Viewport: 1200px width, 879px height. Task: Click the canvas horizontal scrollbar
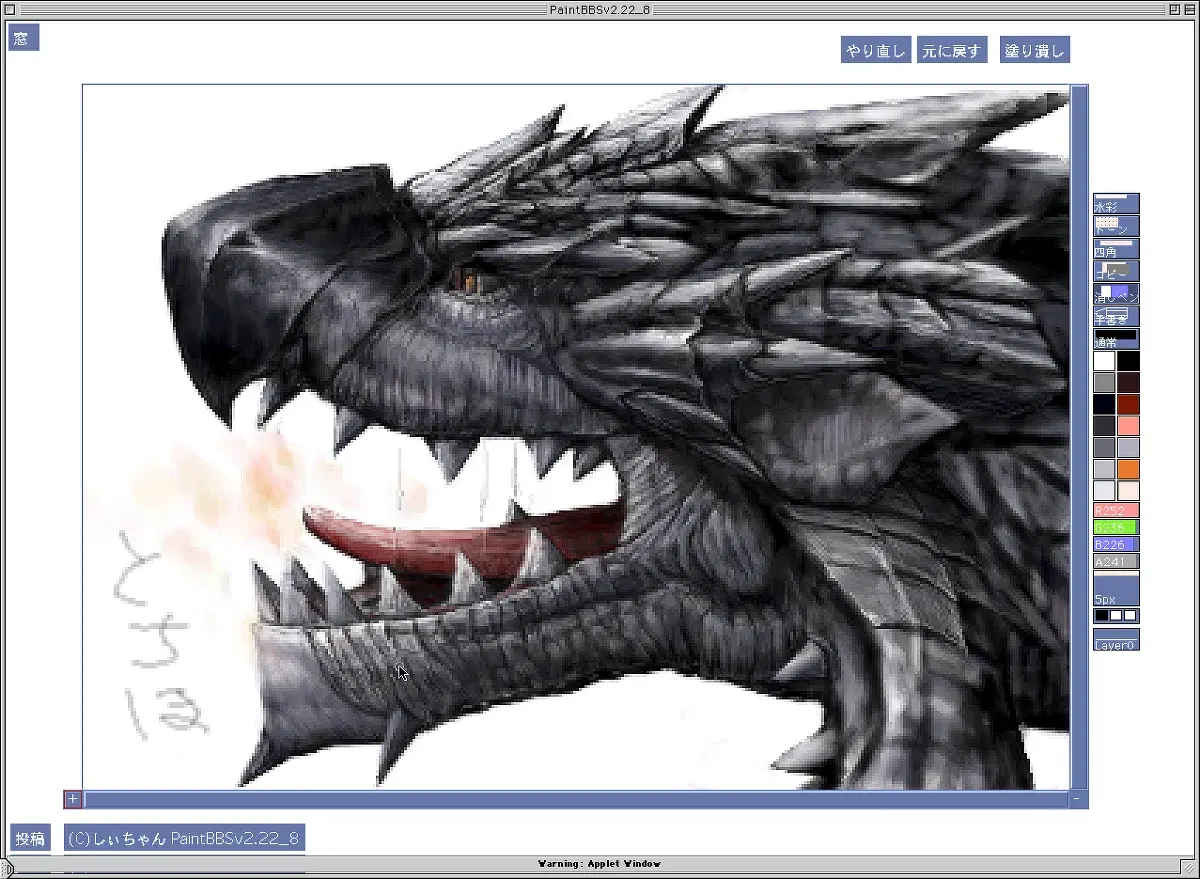tap(576, 799)
